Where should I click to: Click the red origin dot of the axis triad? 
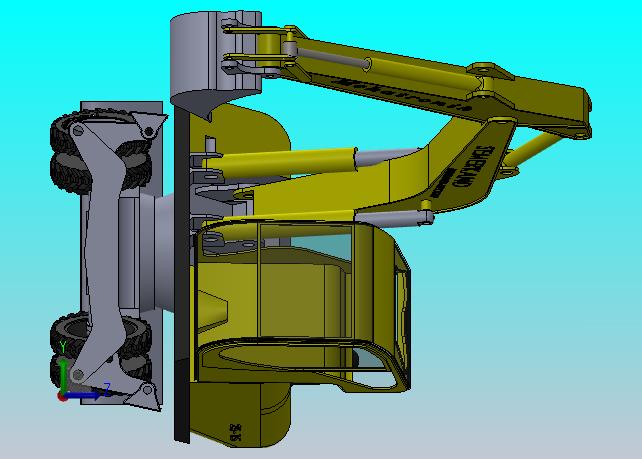pyautogui.click(x=62, y=396)
